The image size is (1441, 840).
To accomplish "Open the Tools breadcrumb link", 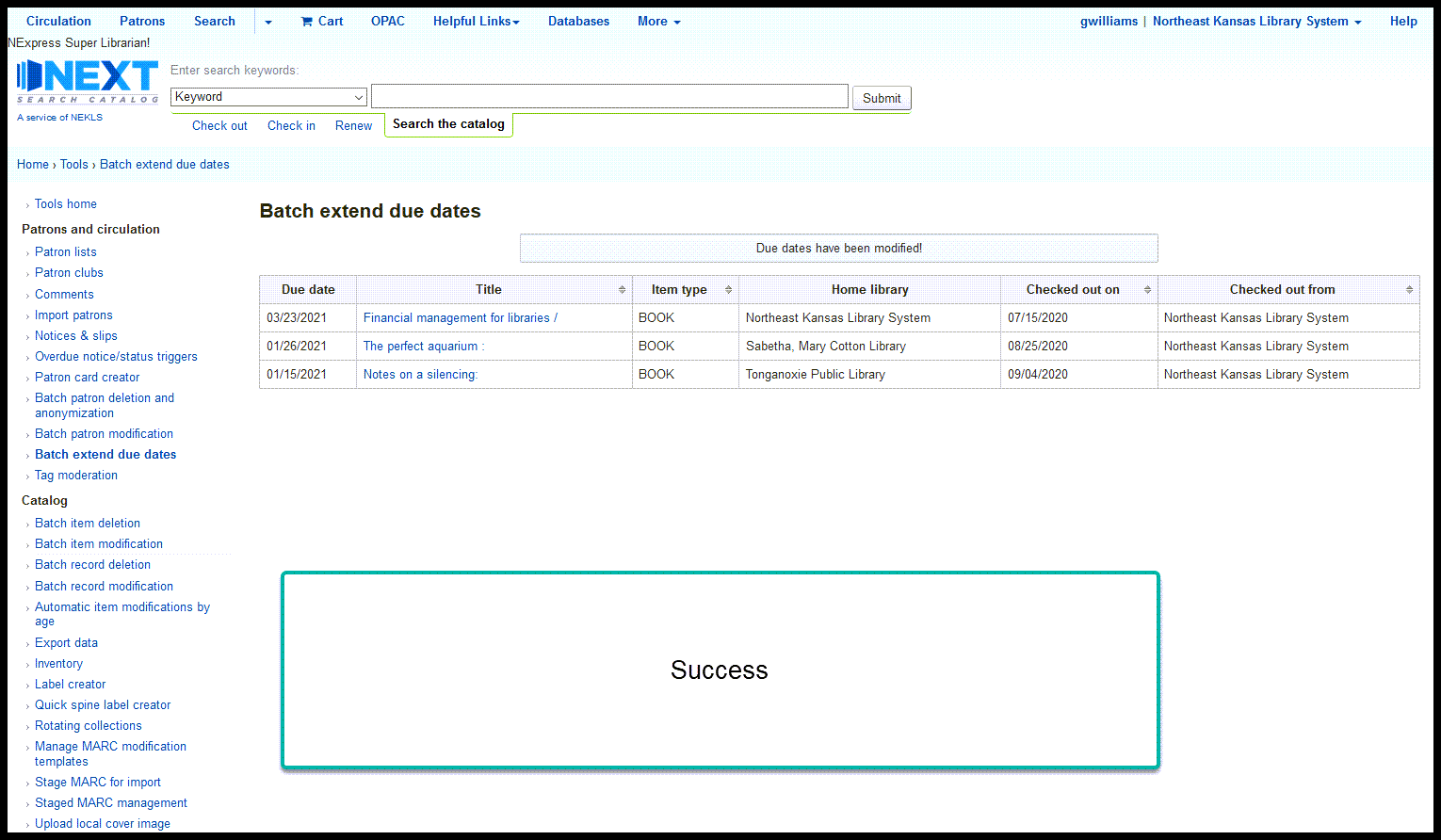I will click(x=74, y=164).
